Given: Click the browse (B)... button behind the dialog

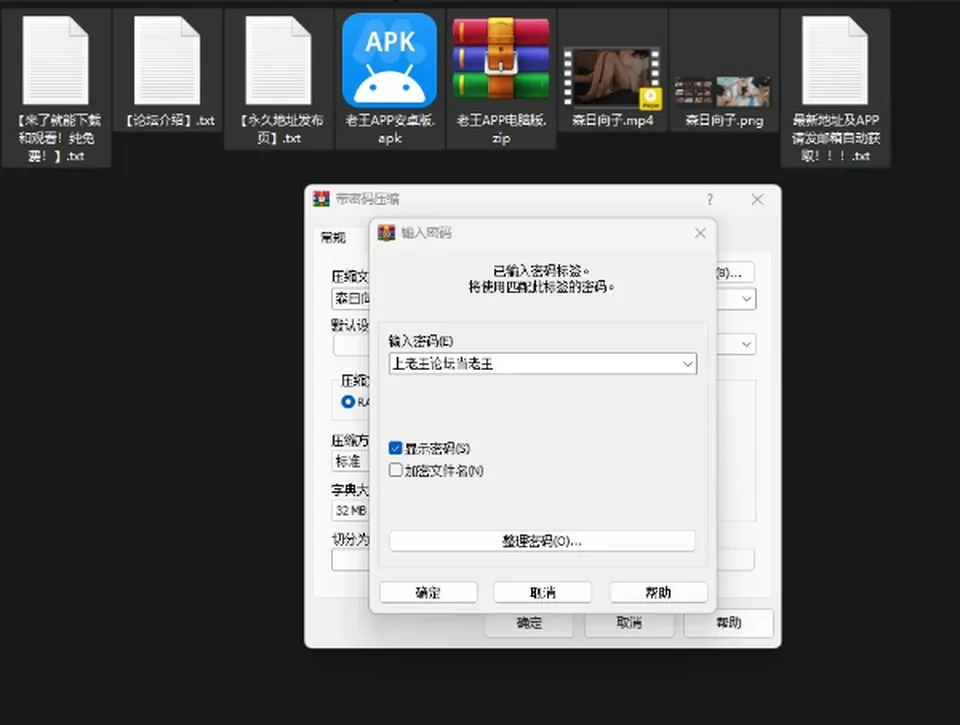Looking at the screenshot, I should 735,272.
